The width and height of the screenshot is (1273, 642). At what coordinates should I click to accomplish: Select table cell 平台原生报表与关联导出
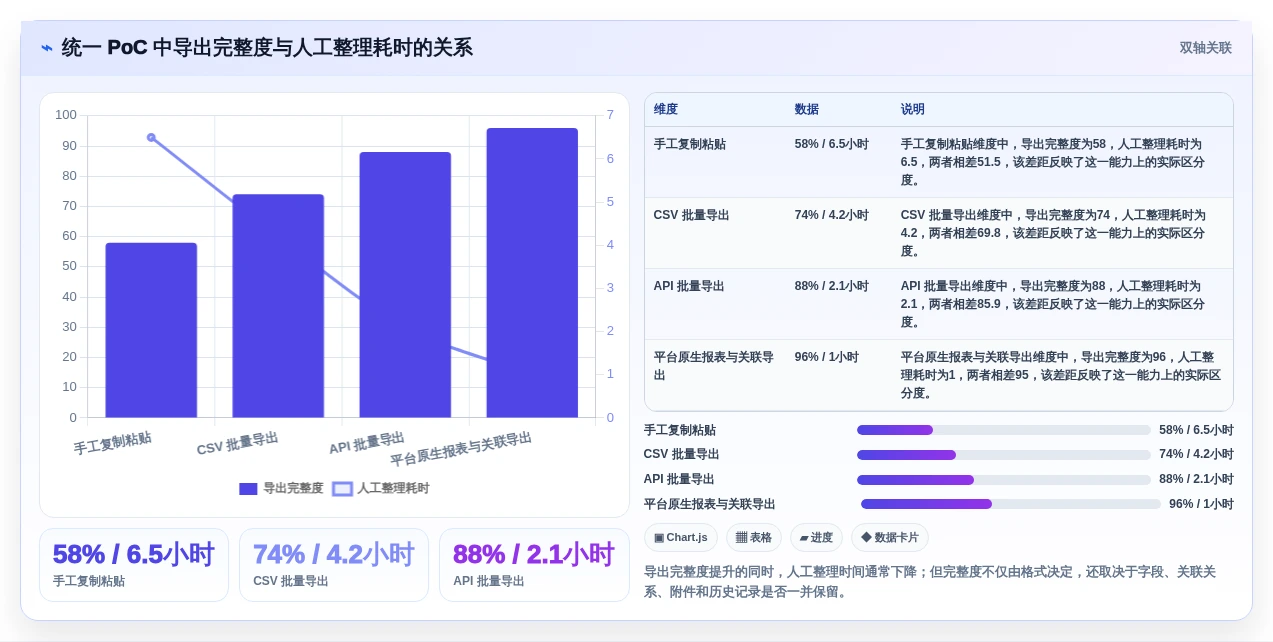point(714,366)
